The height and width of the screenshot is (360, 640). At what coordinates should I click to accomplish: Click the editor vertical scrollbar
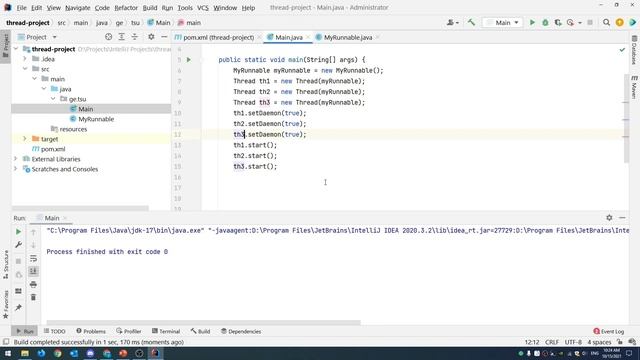627,118
